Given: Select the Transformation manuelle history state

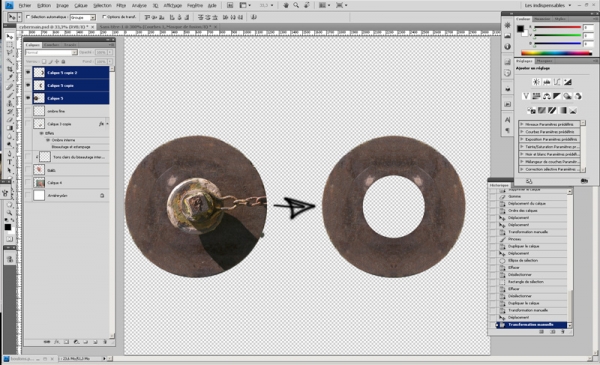Looking at the screenshot, I should 531,325.
